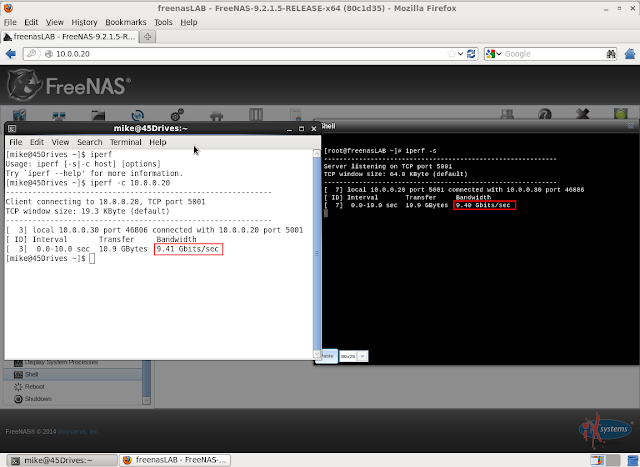Go to Firefox home page icon
This screenshot has height=467, width=640.
pos(630,53)
